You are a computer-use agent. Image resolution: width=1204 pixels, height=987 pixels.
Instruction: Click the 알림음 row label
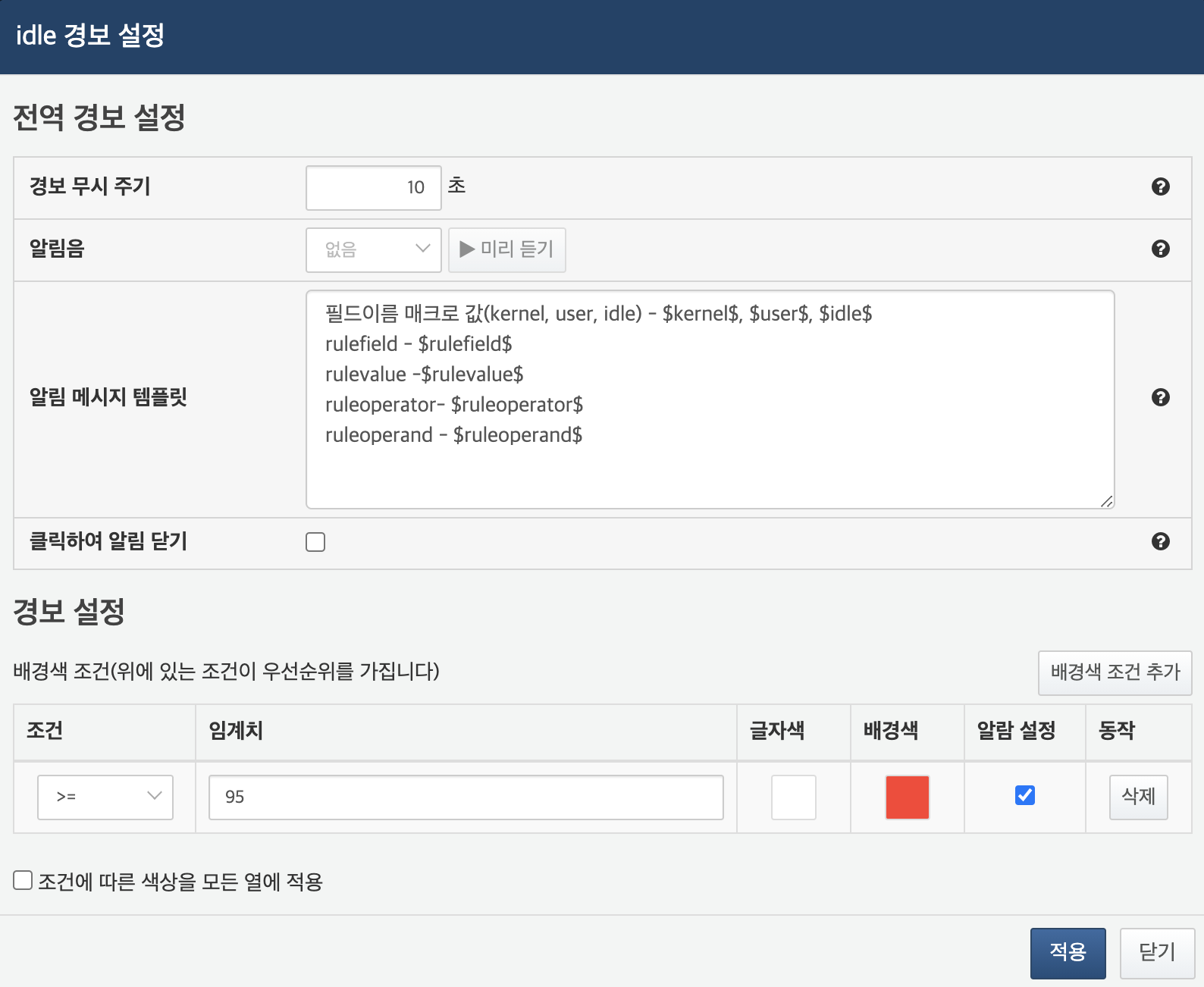tap(57, 249)
